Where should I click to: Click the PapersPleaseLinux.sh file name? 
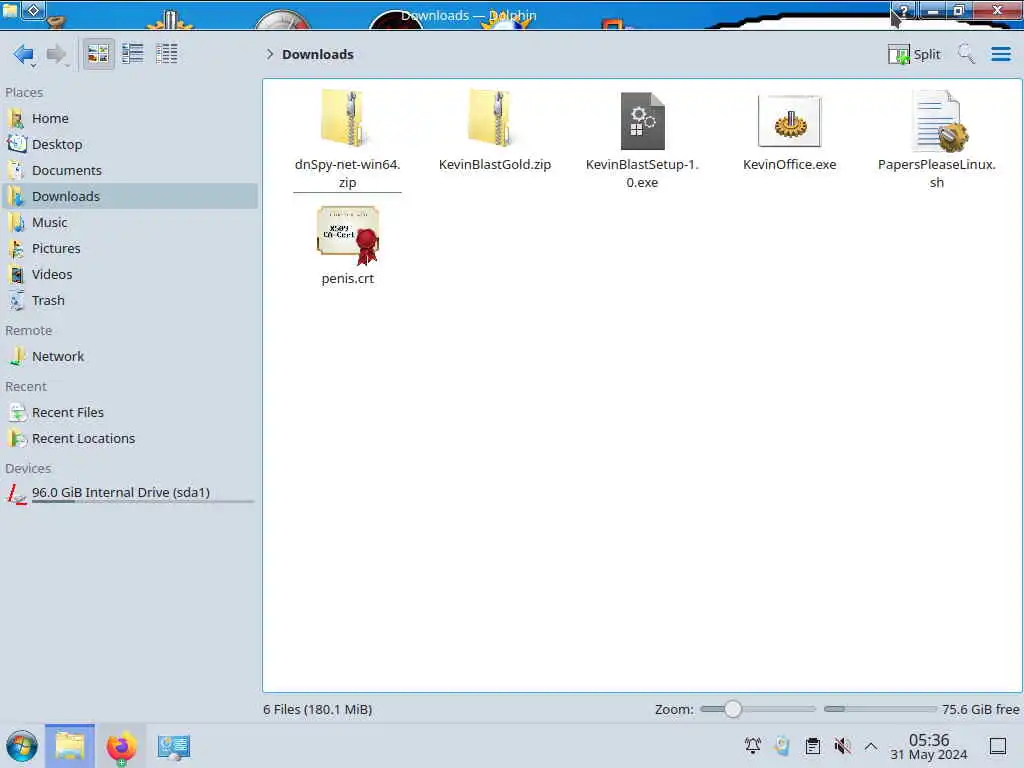pyautogui.click(x=936, y=174)
